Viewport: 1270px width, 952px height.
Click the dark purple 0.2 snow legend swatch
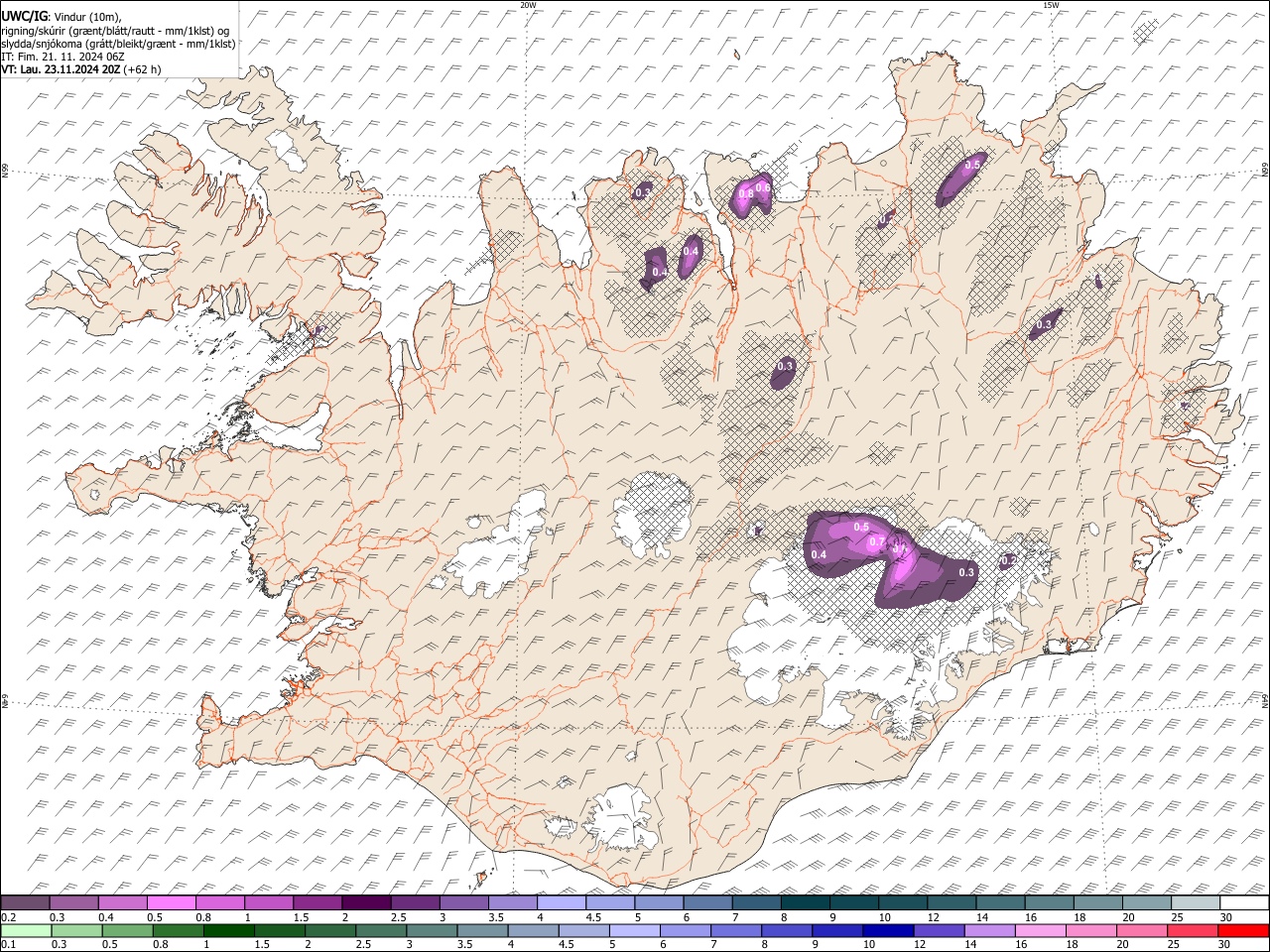(x=25, y=903)
